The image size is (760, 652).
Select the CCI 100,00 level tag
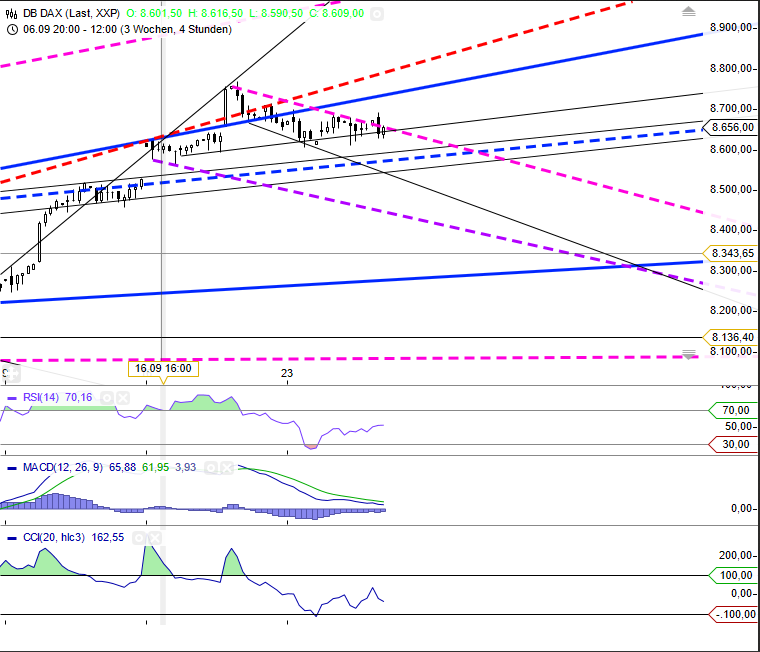pyautogui.click(x=733, y=575)
